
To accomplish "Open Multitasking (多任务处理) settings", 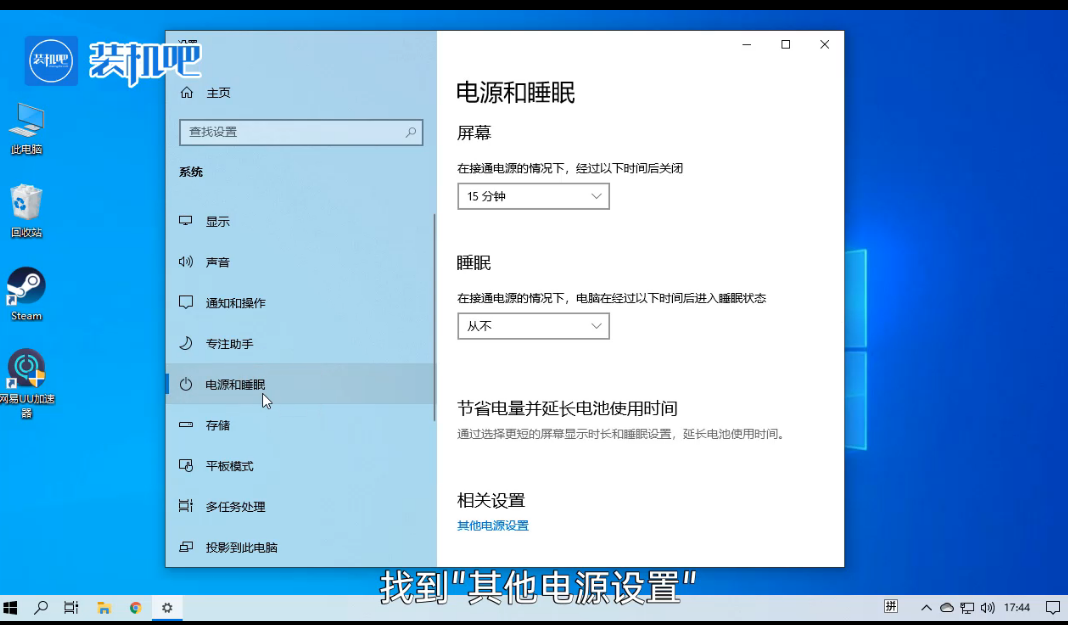I will click(235, 507).
